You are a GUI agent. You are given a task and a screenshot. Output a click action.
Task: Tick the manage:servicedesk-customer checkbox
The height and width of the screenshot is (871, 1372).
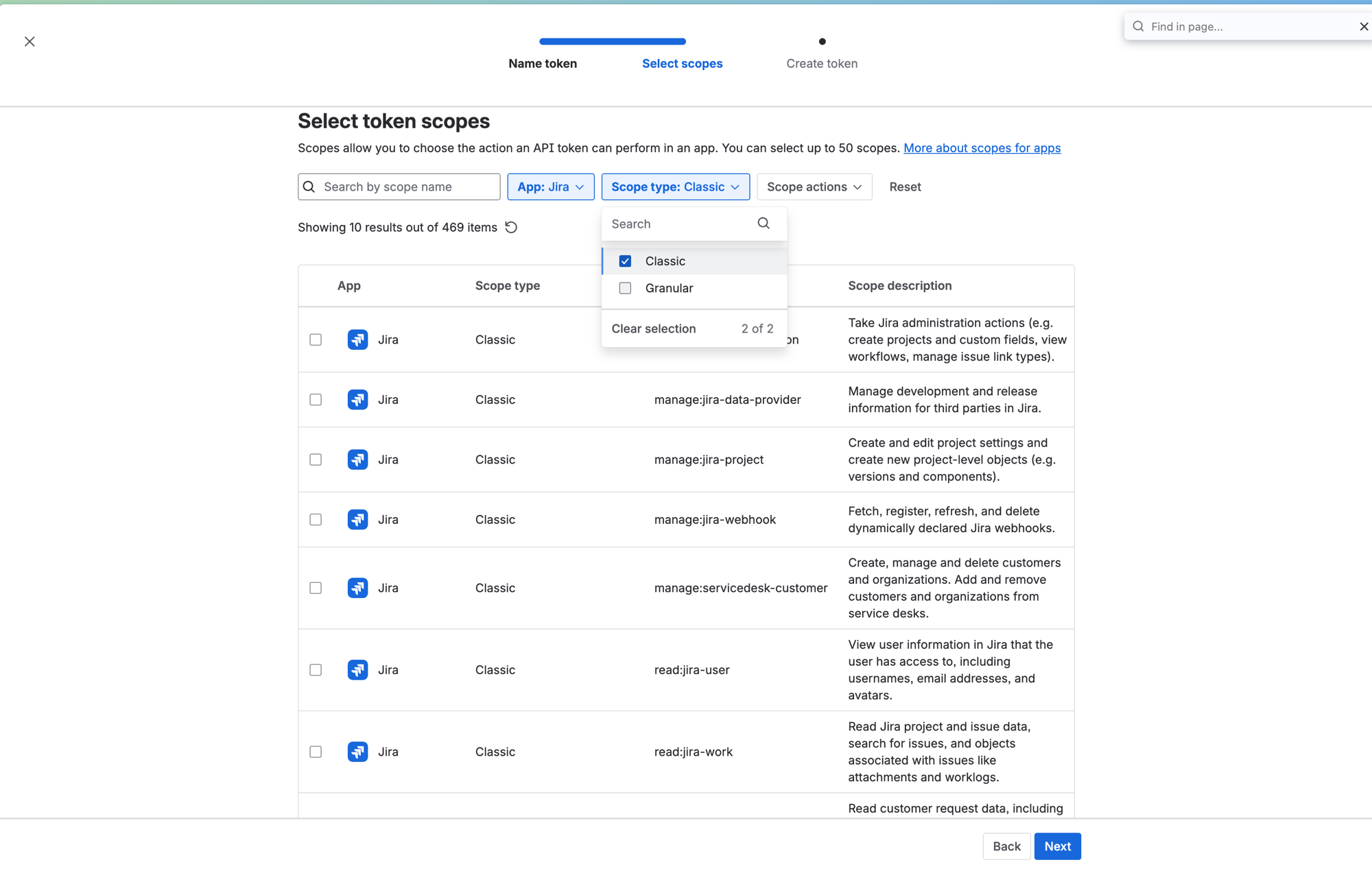point(316,588)
